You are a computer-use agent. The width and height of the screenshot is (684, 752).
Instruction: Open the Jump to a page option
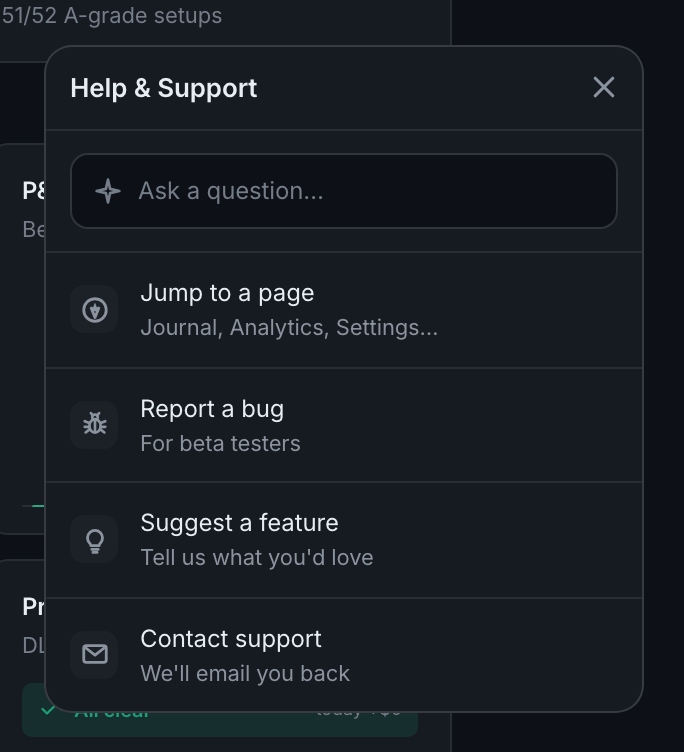pos(343,310)
